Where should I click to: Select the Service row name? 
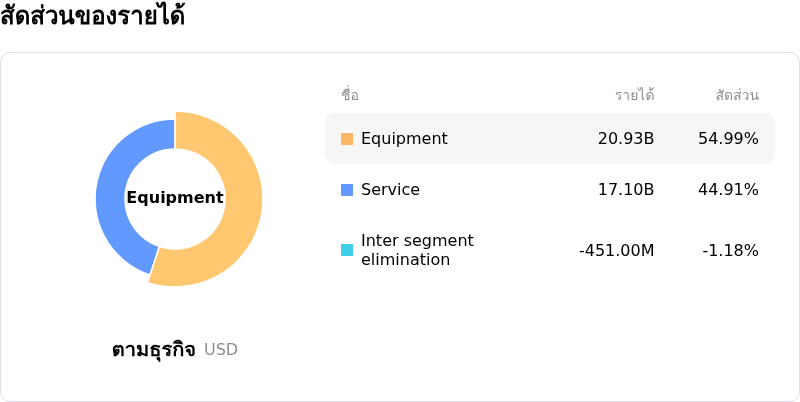(x=390, y=190)
